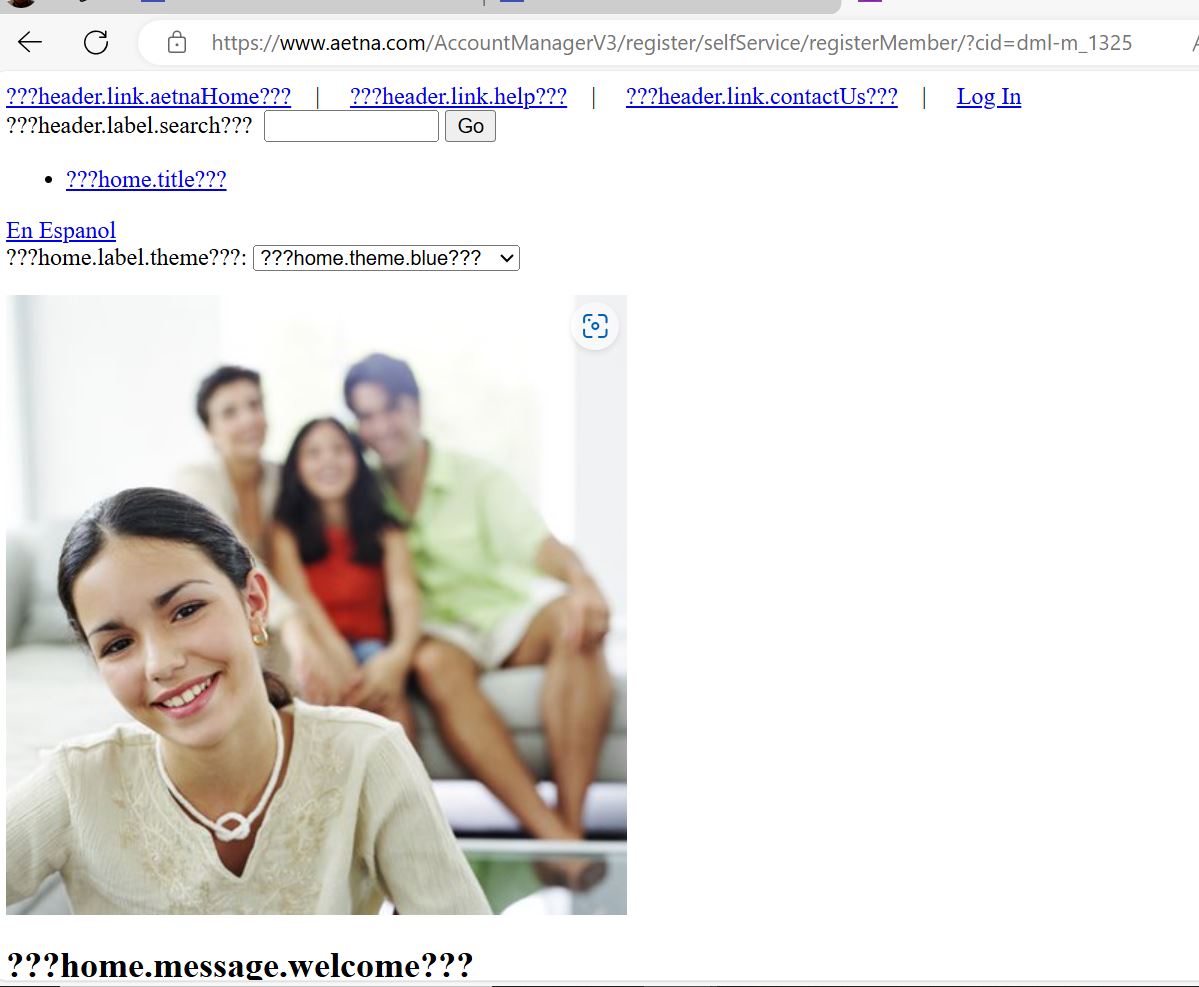
Task: Click the ???header.label.search??? label
Action: 129,125
